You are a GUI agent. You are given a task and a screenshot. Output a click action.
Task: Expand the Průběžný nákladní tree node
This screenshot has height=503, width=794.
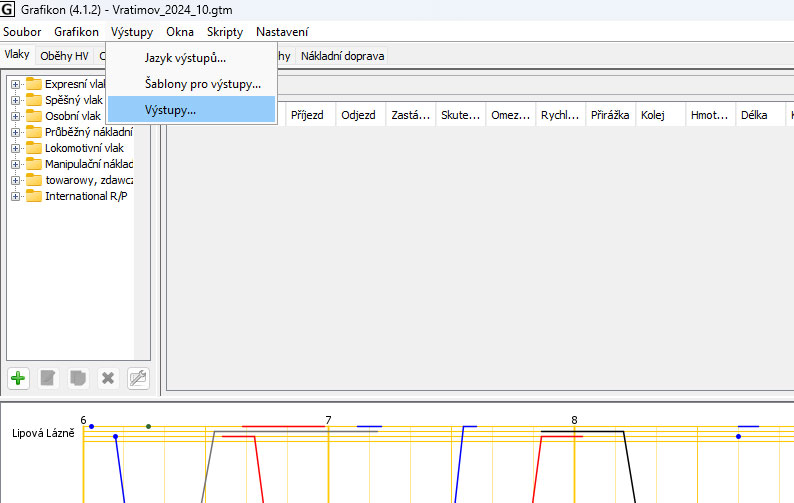[x=16, y=132]
